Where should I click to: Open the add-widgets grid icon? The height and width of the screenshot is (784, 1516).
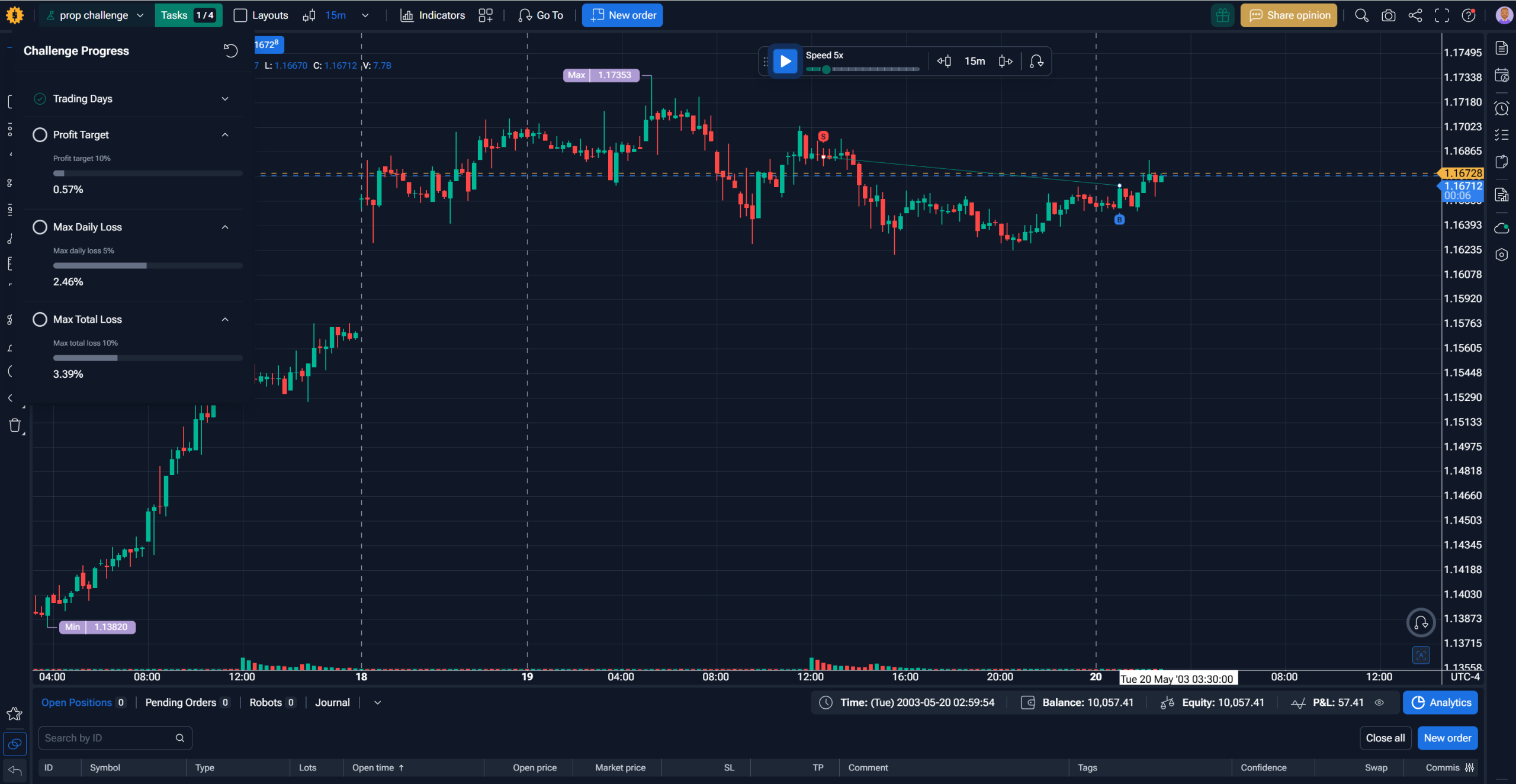point(486,15)
